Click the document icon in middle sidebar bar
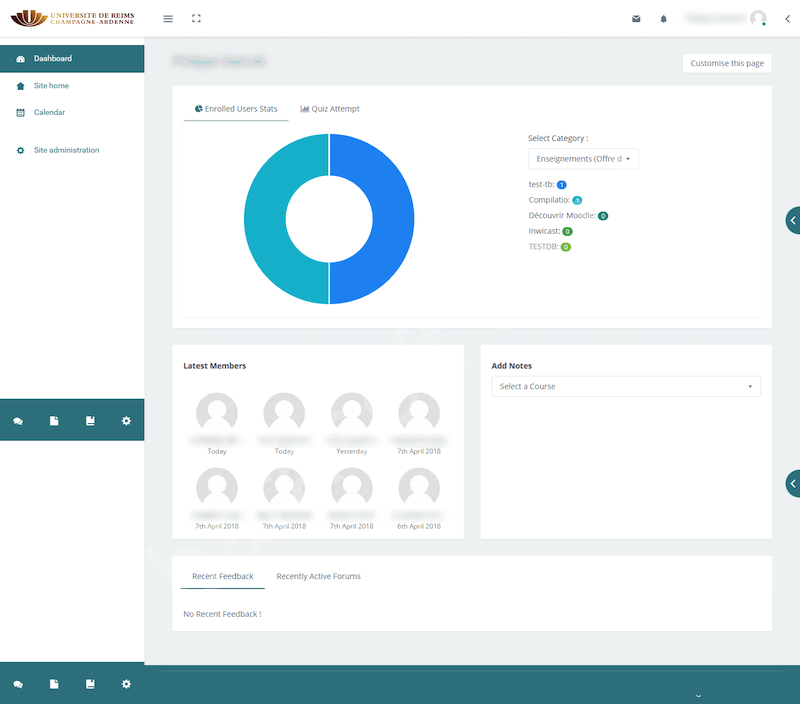 point(54,421)
